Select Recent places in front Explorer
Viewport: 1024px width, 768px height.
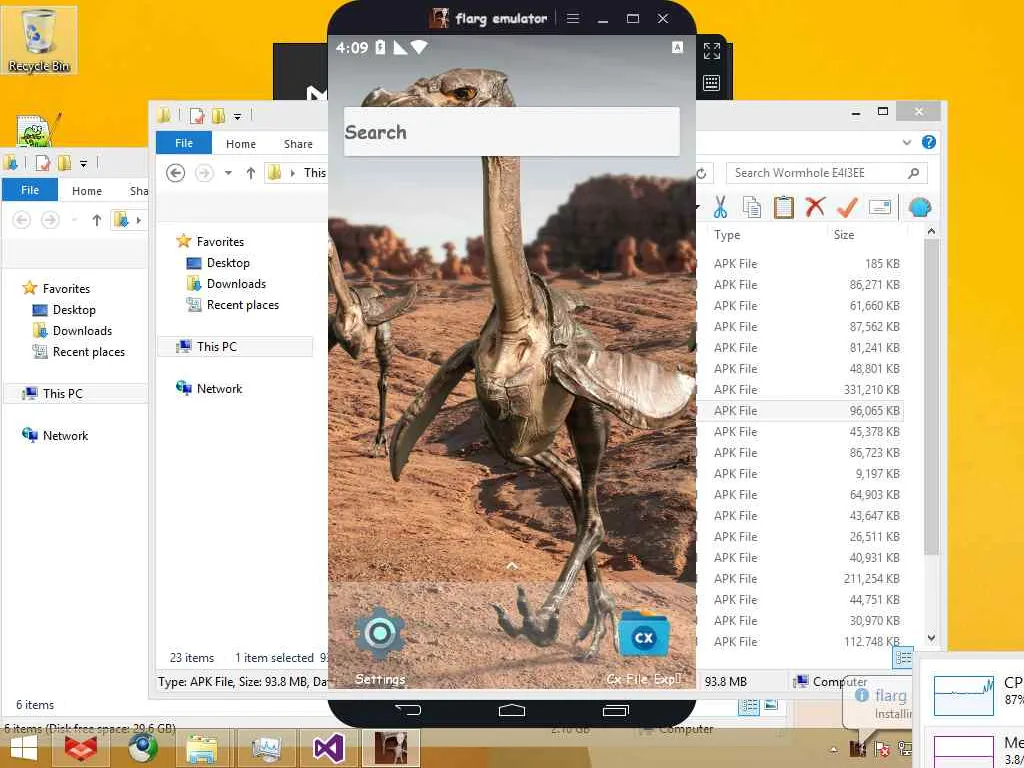tap(242, 304)
